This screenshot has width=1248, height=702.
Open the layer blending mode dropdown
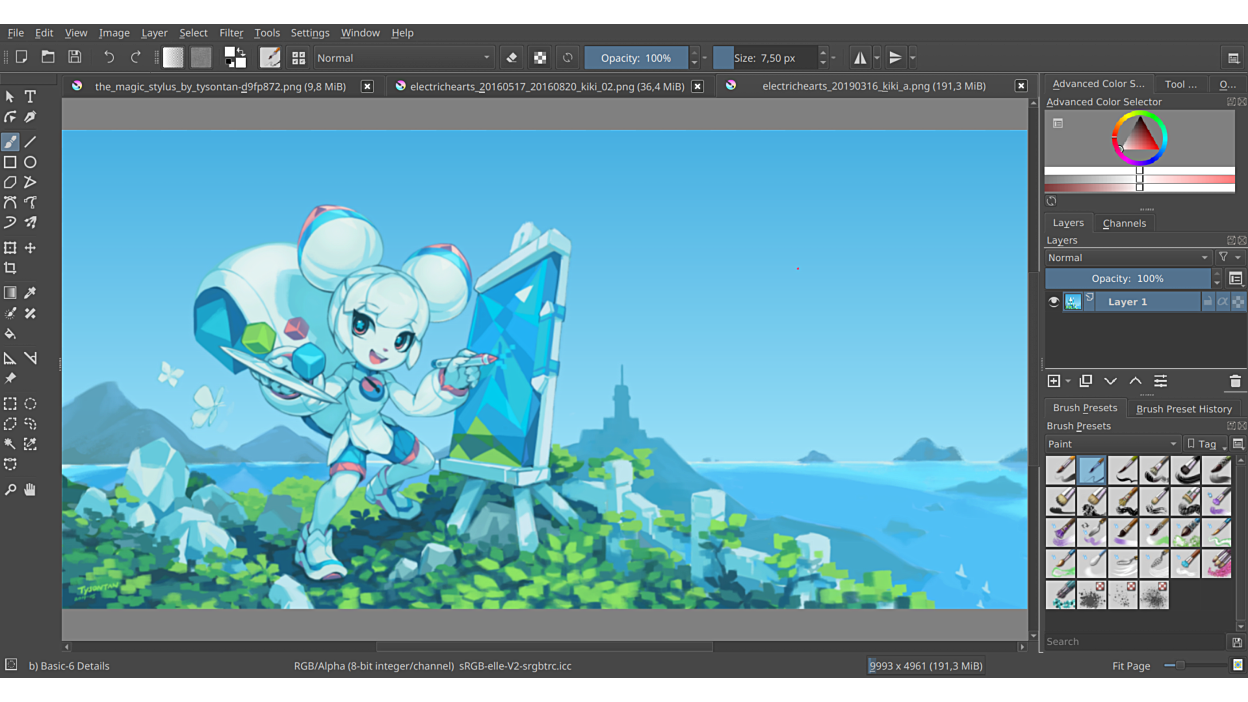[1127, 258]
